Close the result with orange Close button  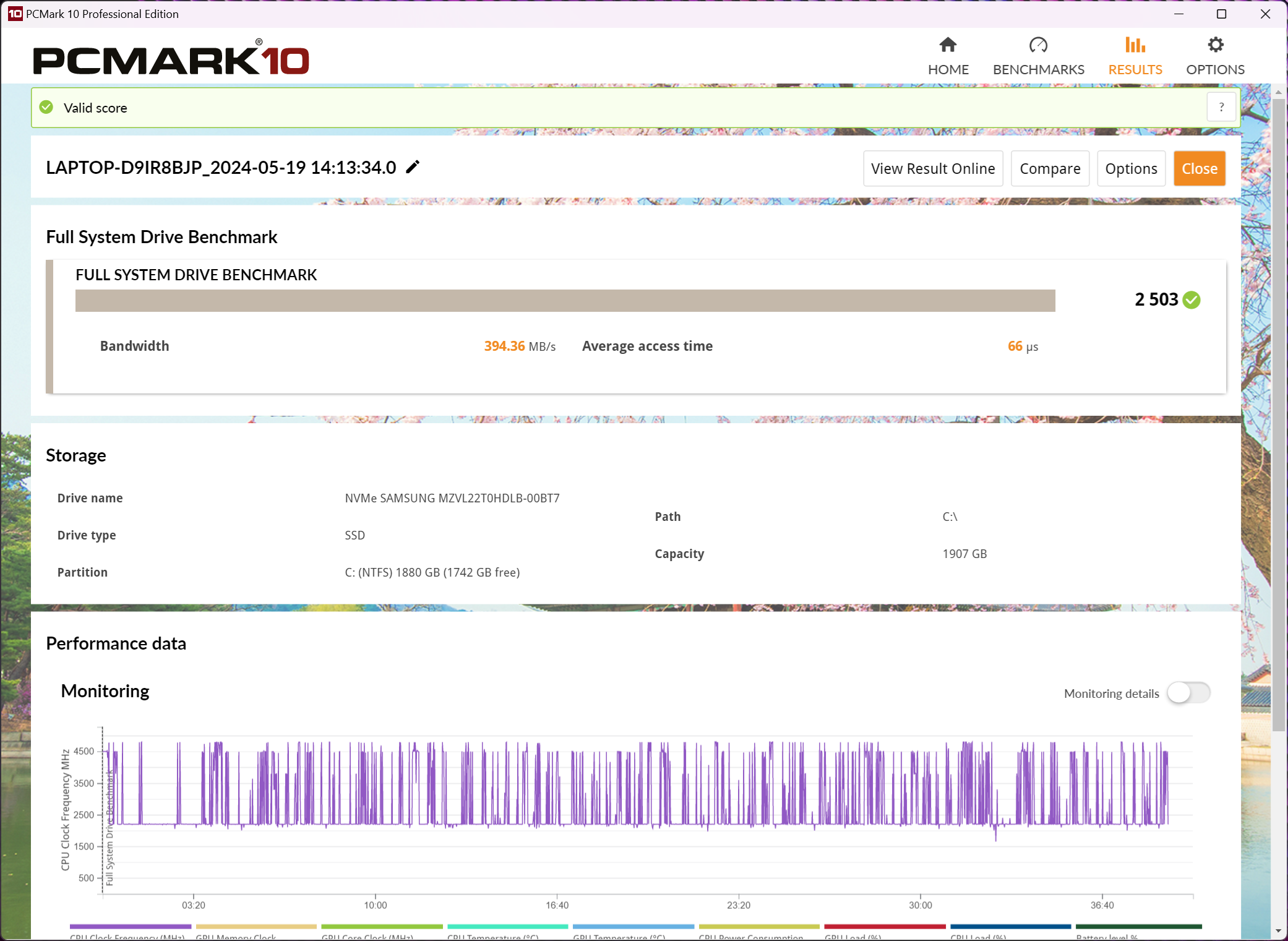1199,169
